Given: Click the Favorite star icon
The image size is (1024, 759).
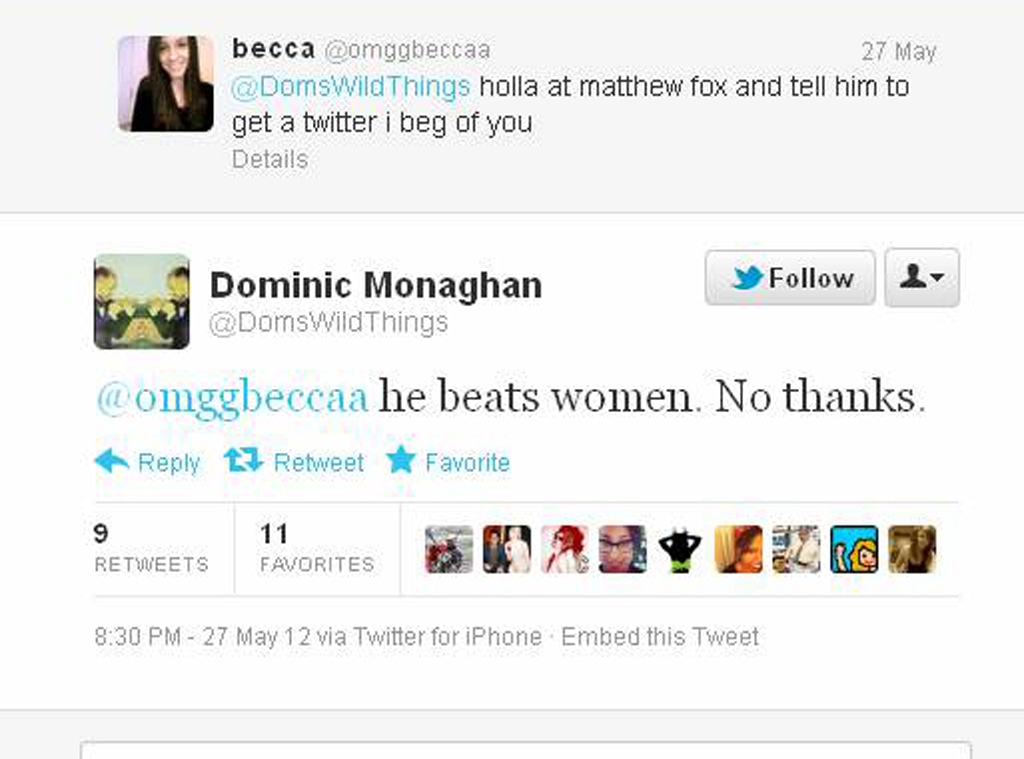Looking at the screenshot, I should [401, 460].
